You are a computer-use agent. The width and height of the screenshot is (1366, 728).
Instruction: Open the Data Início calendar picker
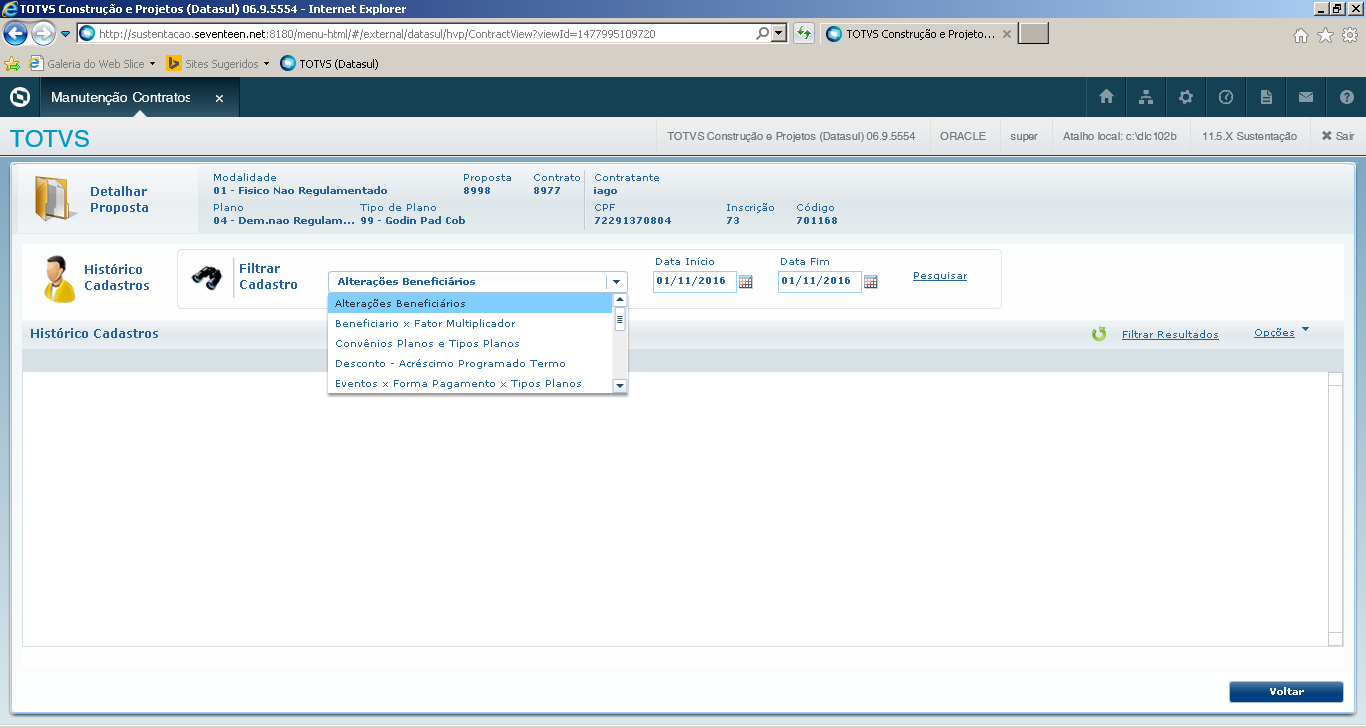click(746, 282)
